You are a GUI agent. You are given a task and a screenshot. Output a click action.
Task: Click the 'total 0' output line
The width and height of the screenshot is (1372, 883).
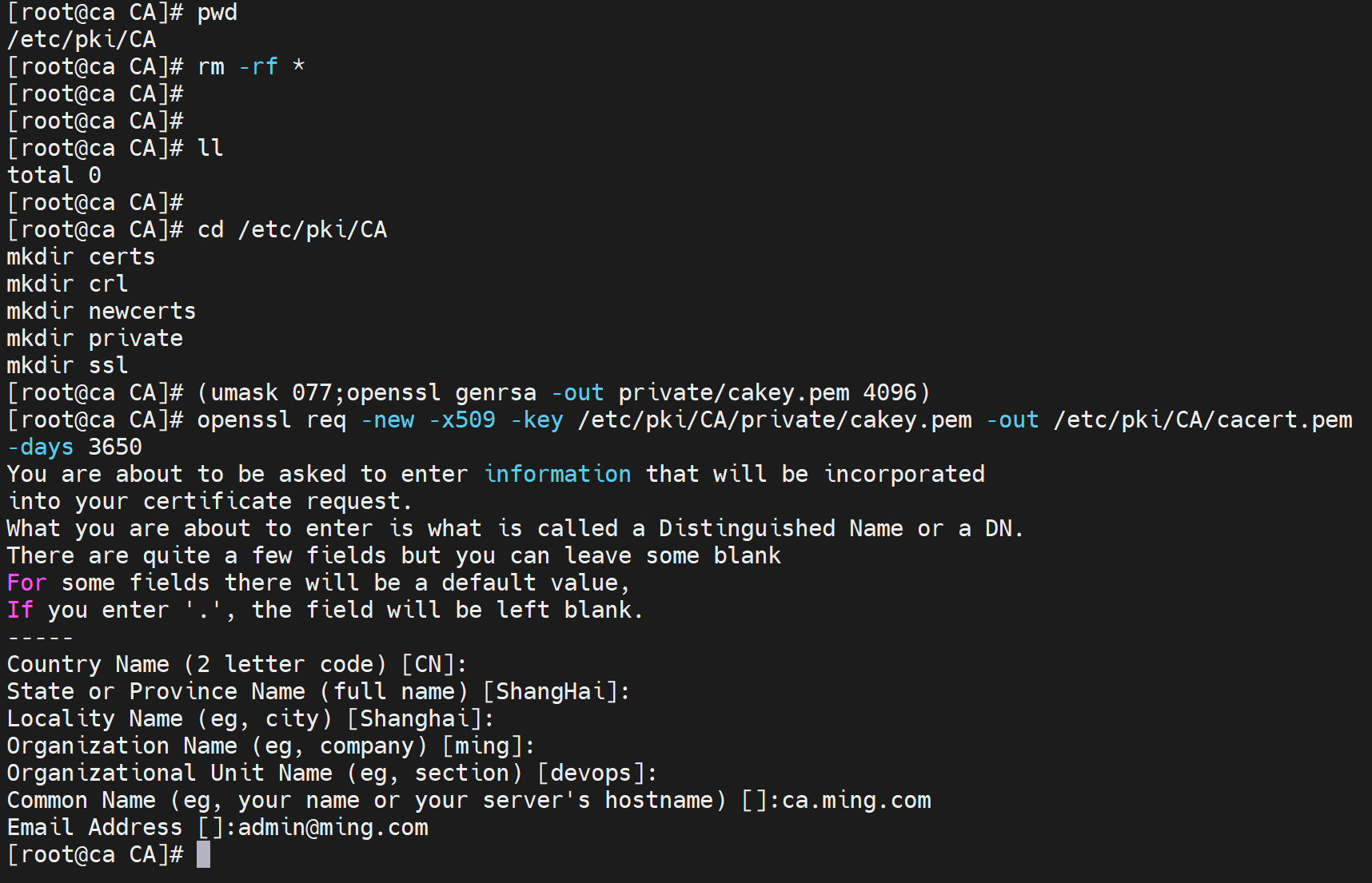54,175
